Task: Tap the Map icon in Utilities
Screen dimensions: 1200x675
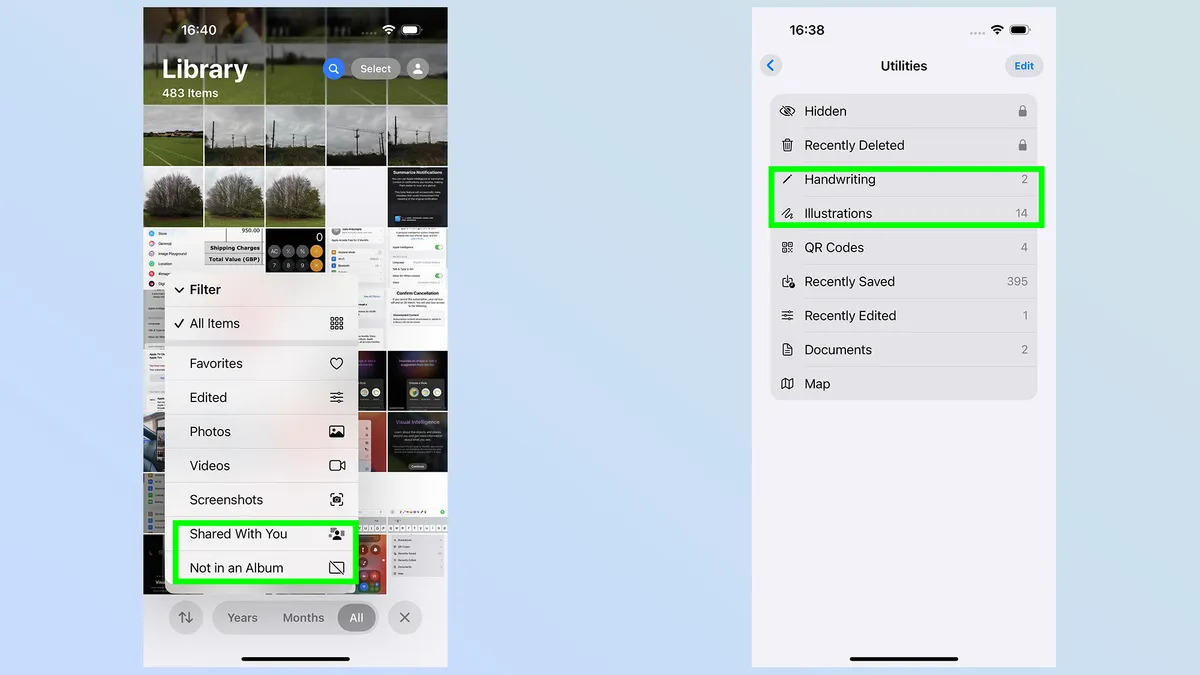Action: tap(789, 383)
